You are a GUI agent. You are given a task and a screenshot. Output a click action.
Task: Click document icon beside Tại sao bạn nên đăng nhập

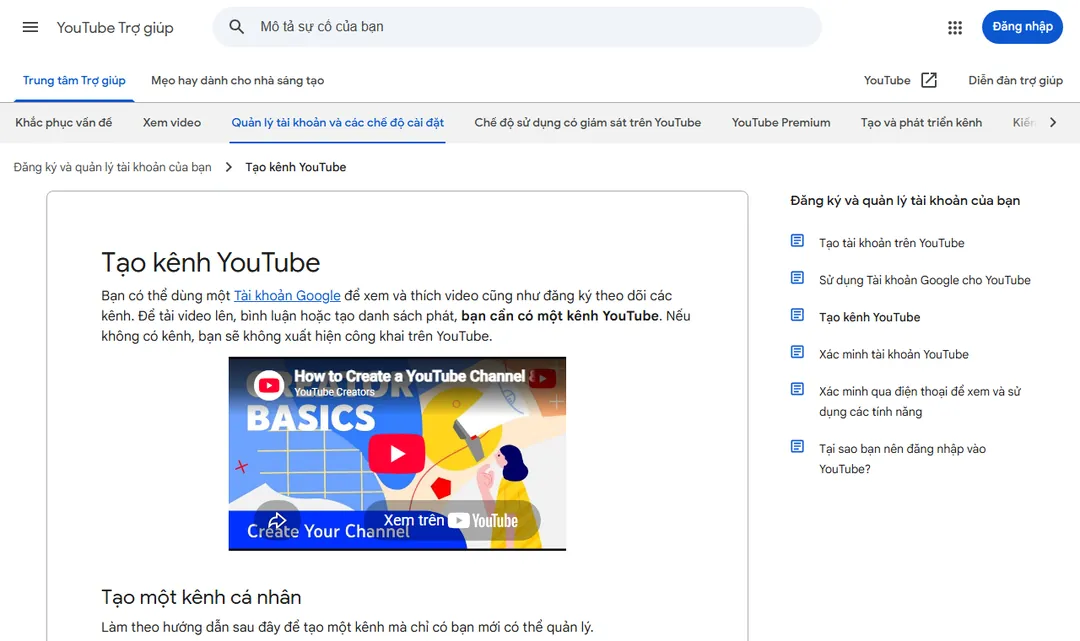tap(797, 446)
